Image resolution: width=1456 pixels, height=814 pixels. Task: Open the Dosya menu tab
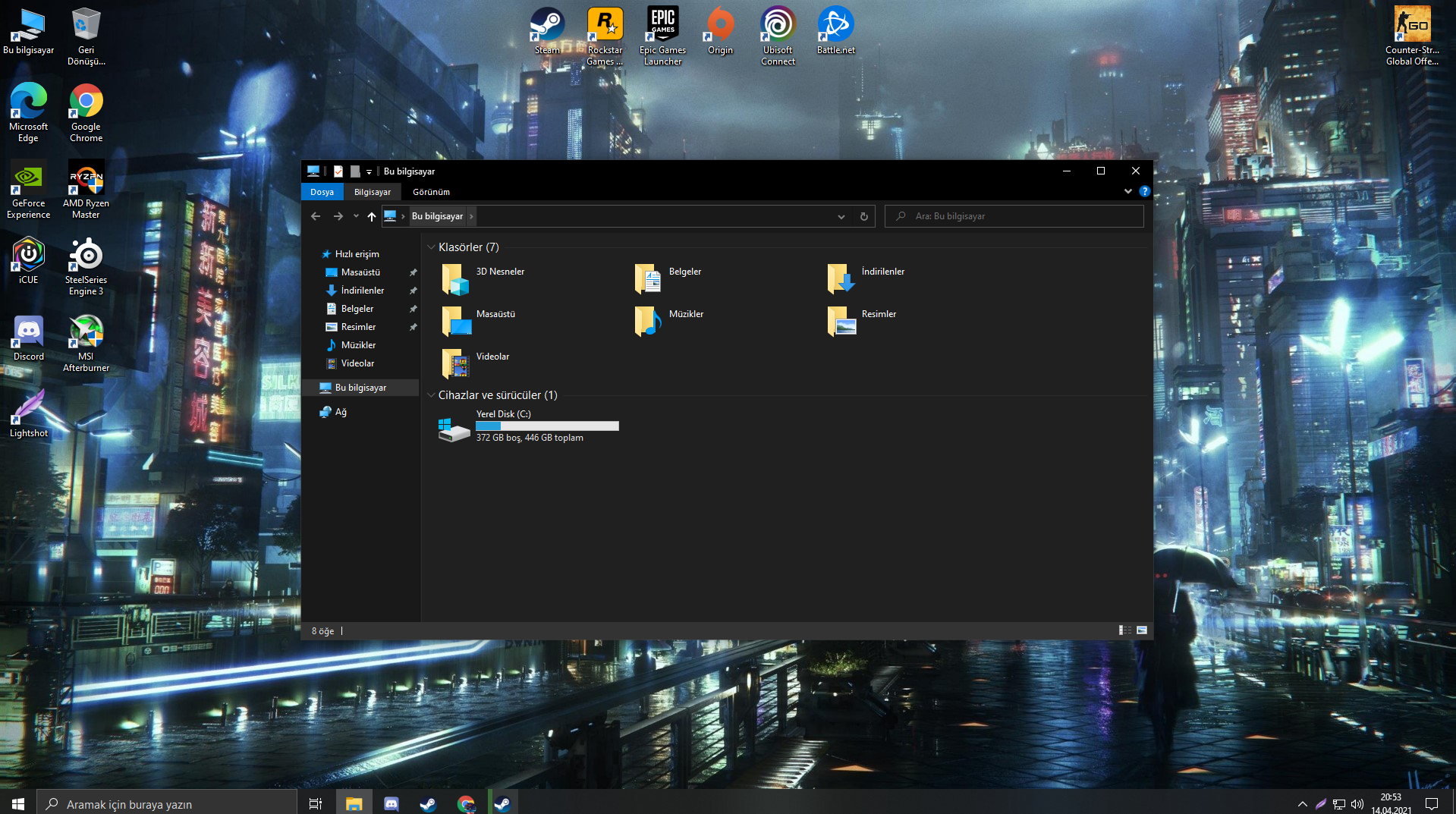322,192
